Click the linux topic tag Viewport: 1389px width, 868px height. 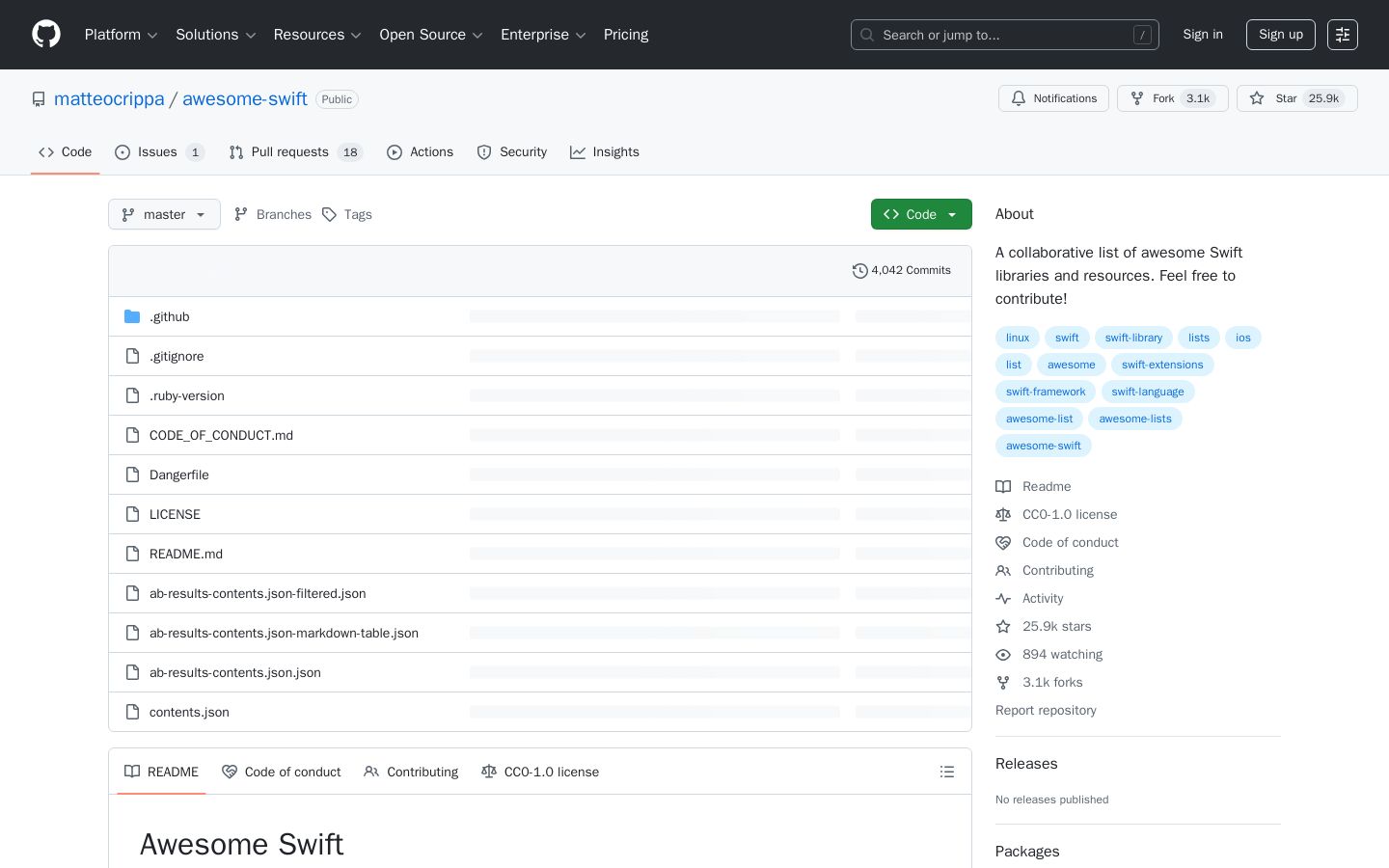point(1018,338)
